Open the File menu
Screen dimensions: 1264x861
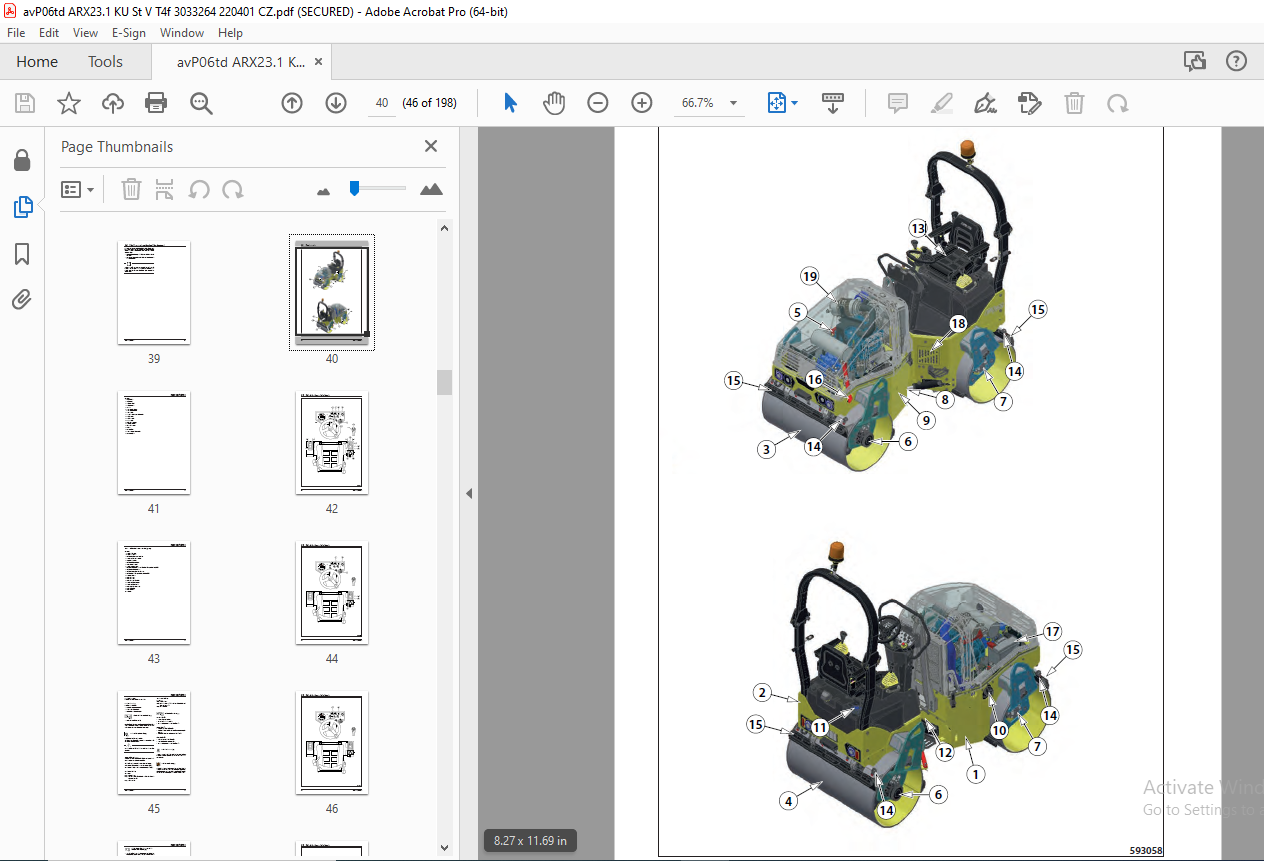[16, 33]
